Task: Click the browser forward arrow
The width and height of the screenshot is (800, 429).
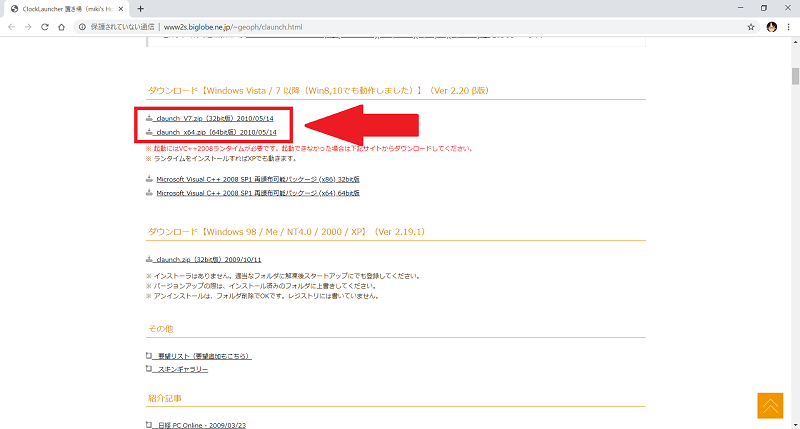Action: (x=28, y=27)
